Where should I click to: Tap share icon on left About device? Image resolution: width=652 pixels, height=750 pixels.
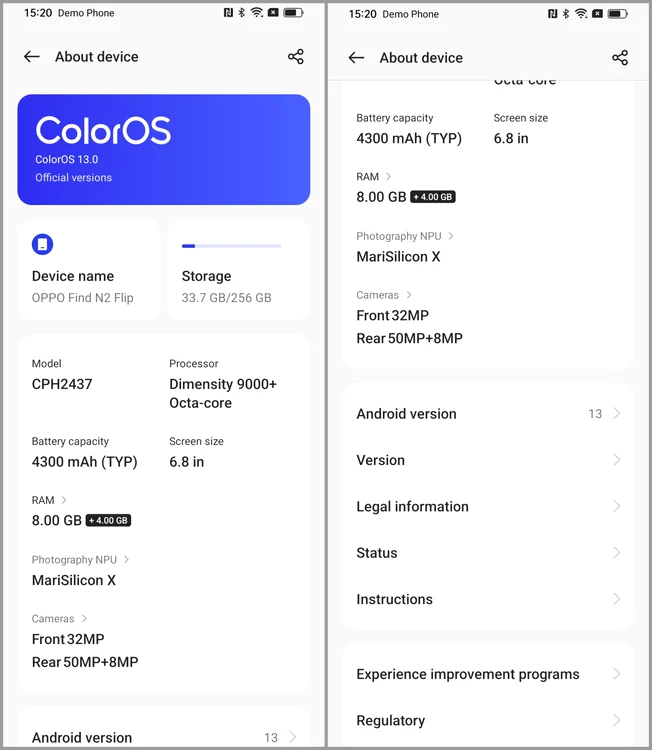[296, 56]
